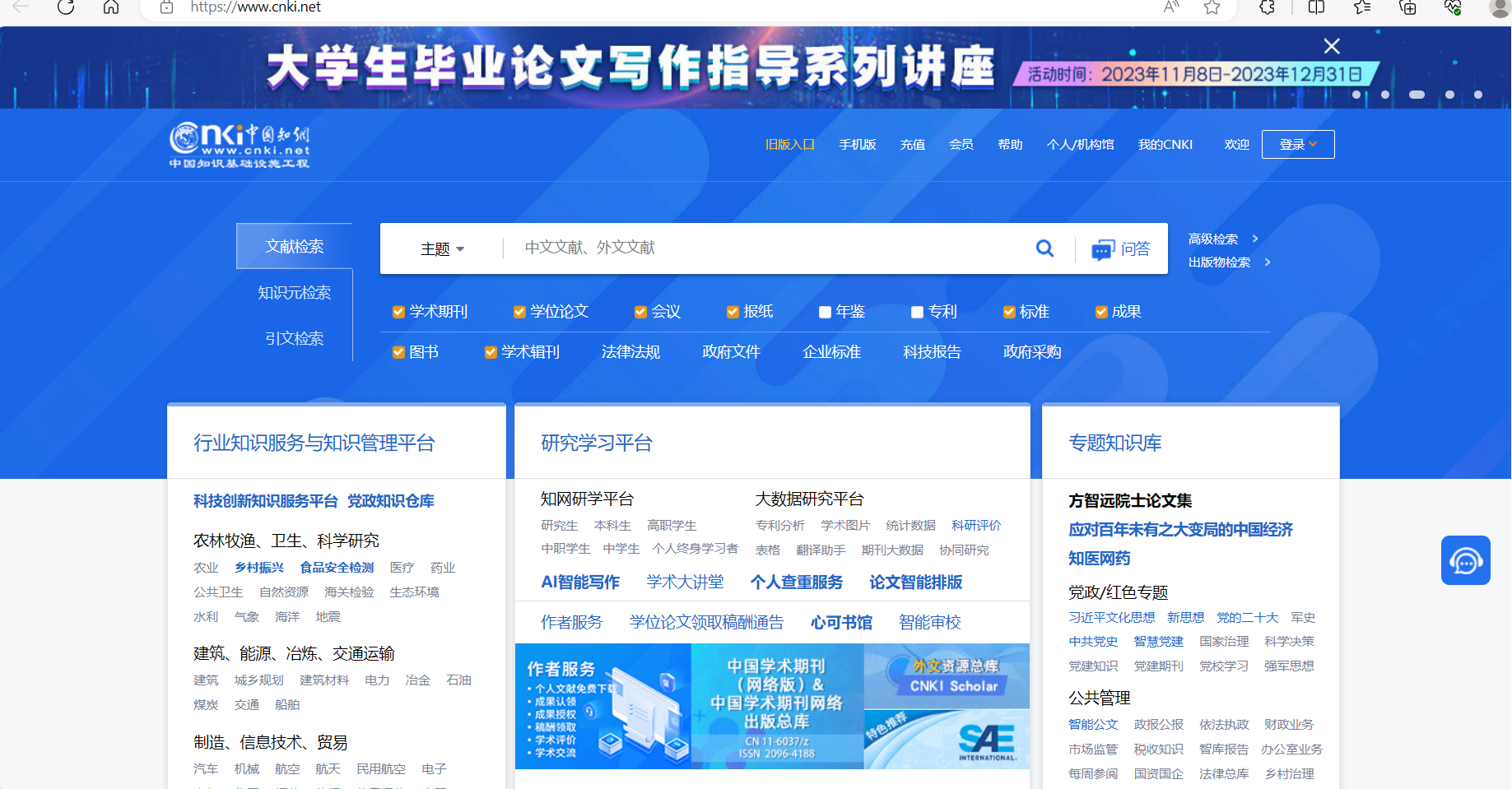Select the last banner carousel dot
This screenshot has height=789, width=1512.
[x=1478, y=95]
